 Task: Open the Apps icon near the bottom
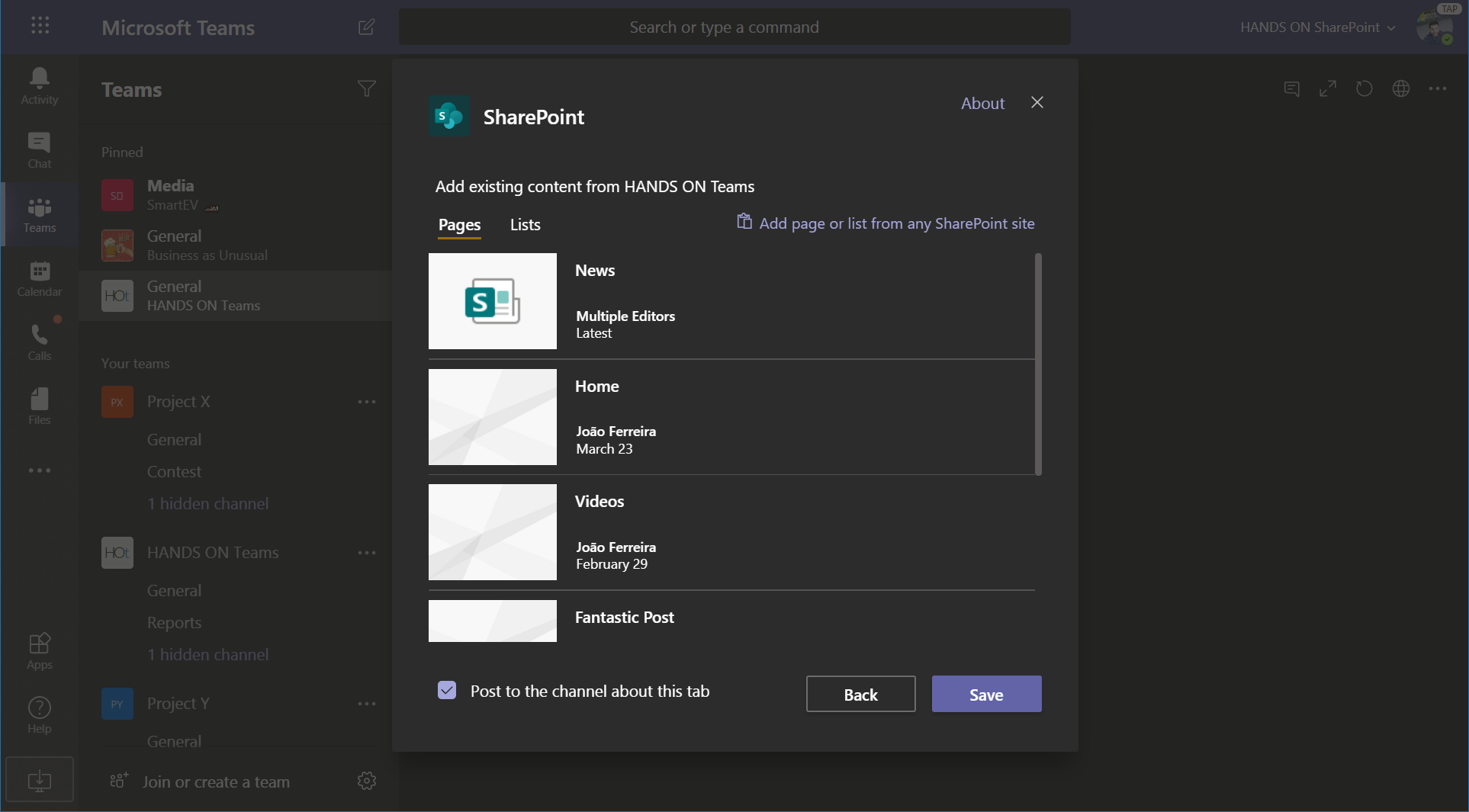click(x=39, y=649)
